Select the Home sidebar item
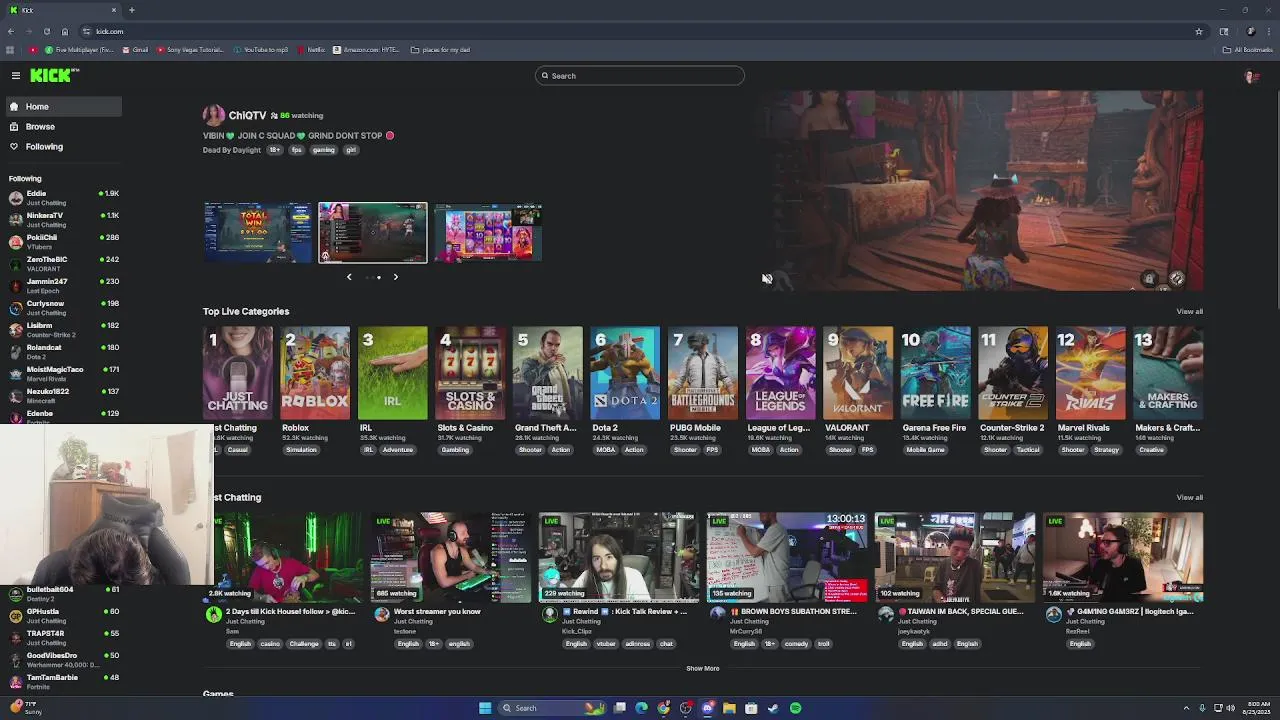This screenshot has height=720, width=1280. click(x=62, y=106)
